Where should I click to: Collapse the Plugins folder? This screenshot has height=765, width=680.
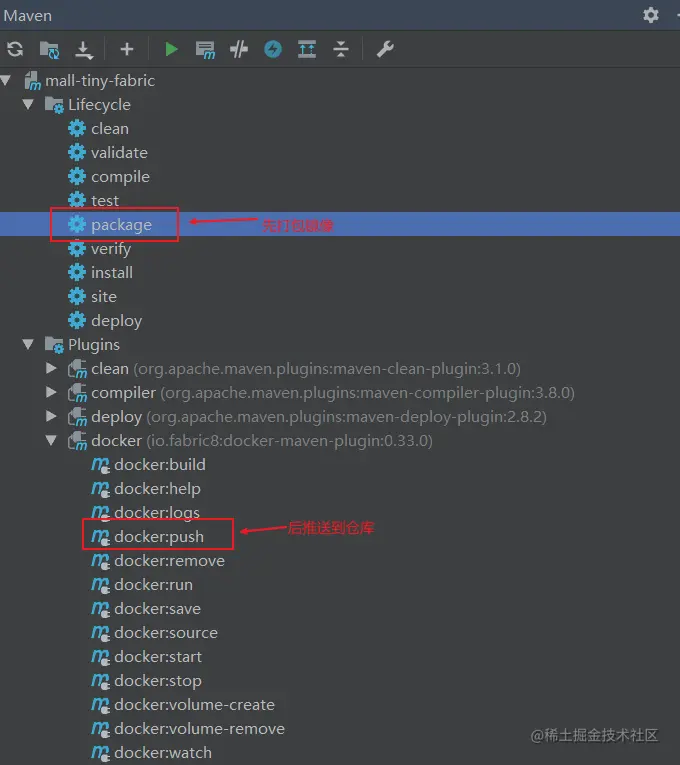coord(28,344)
